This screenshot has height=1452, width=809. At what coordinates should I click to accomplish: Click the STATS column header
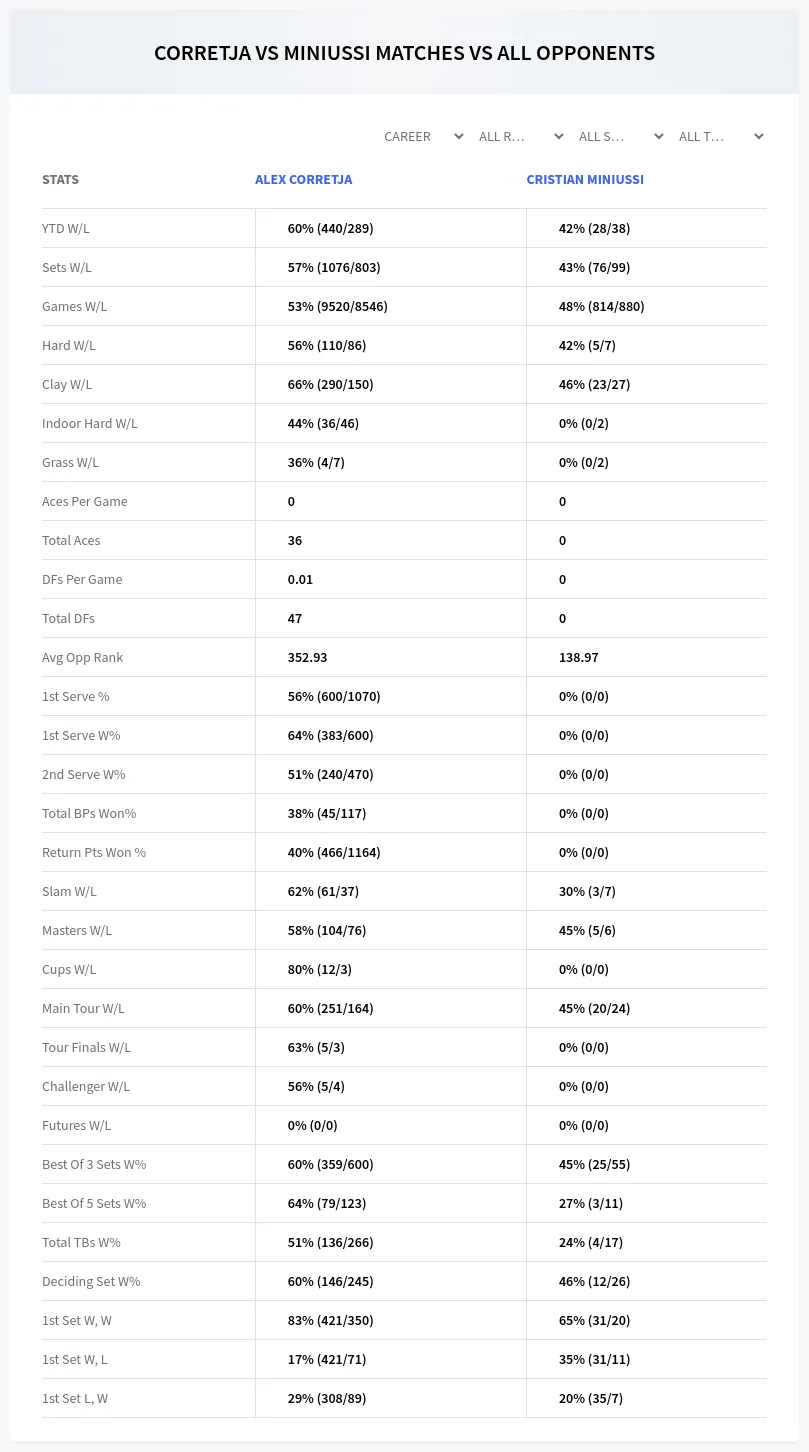(x=60, y=180)
